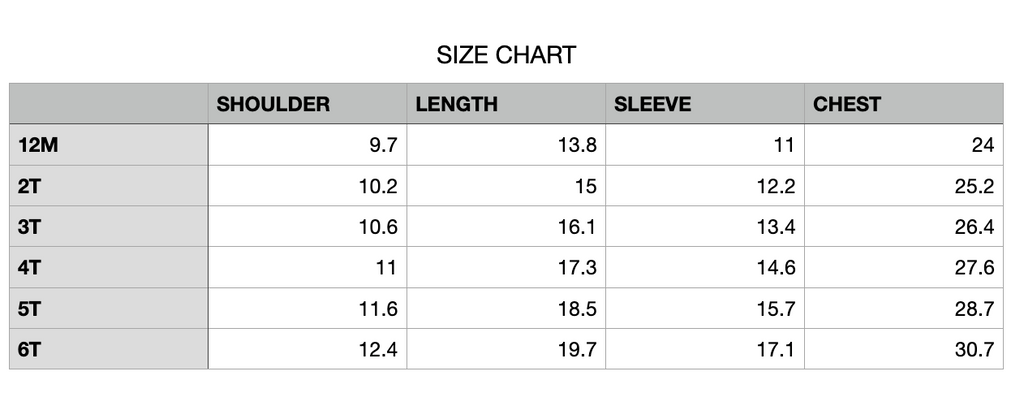1024x393 pixels.
Task: Select the 2T row label
Action: pyautogui.click(x=108, y=186)
